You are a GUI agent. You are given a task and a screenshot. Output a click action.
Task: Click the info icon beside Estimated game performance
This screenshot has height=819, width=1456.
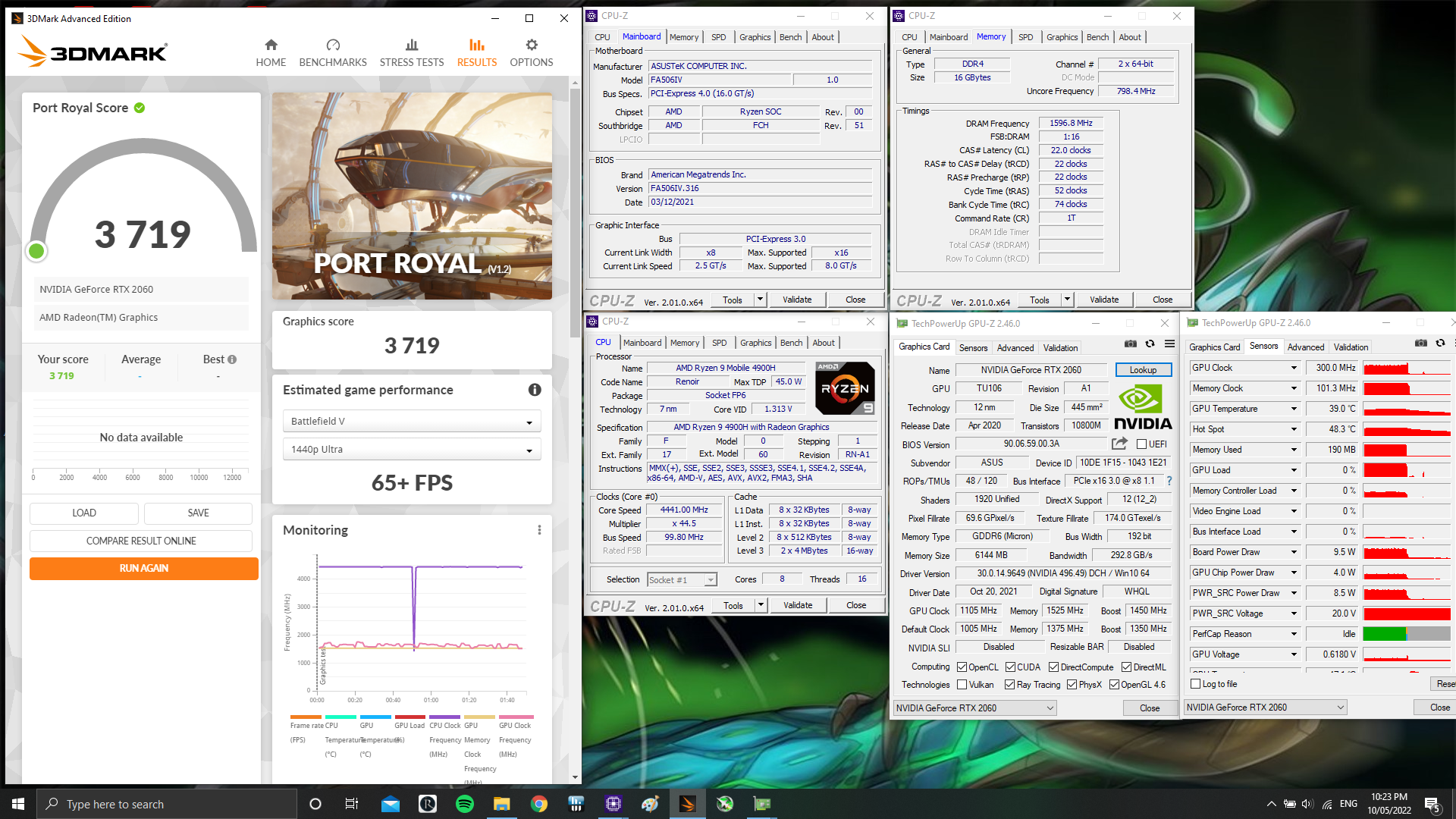[x=535, y=390]
